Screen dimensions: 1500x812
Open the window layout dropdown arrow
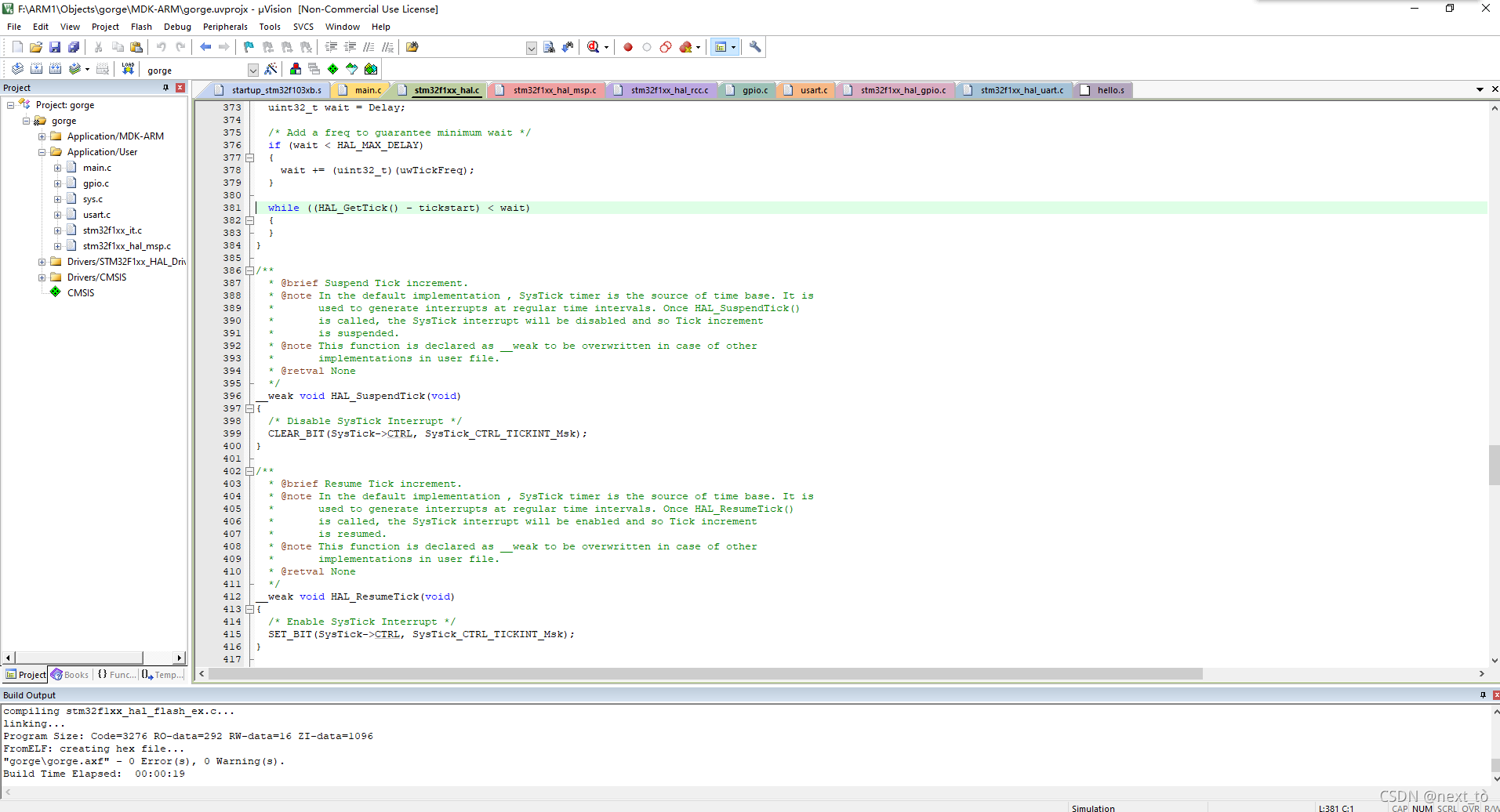pyautogui.click(x=734, y=47)
